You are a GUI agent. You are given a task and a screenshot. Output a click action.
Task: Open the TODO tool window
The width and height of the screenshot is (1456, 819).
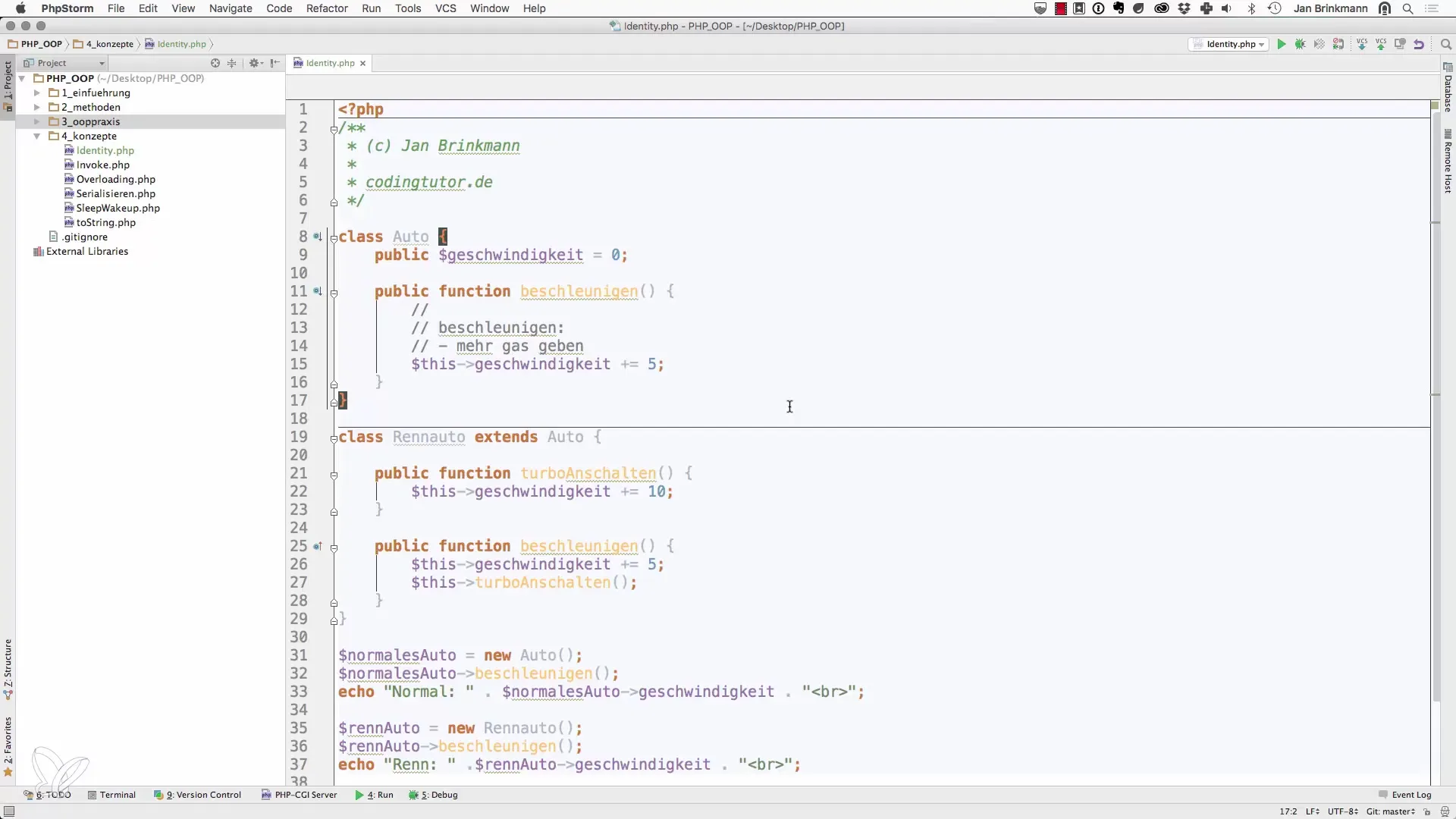pyautogui.click(x=47, y=795)
